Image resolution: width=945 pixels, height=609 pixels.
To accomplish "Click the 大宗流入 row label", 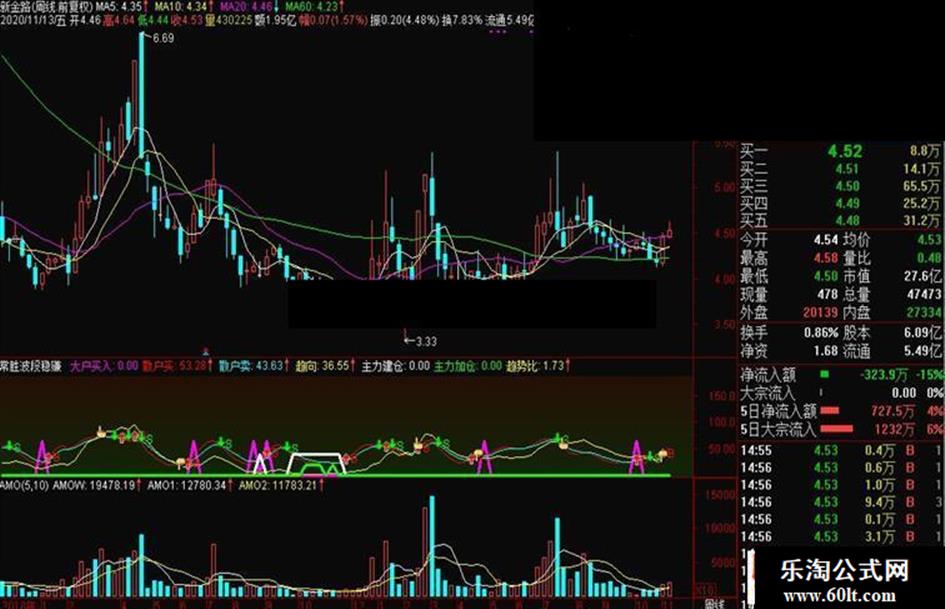I will click(768, 393).
